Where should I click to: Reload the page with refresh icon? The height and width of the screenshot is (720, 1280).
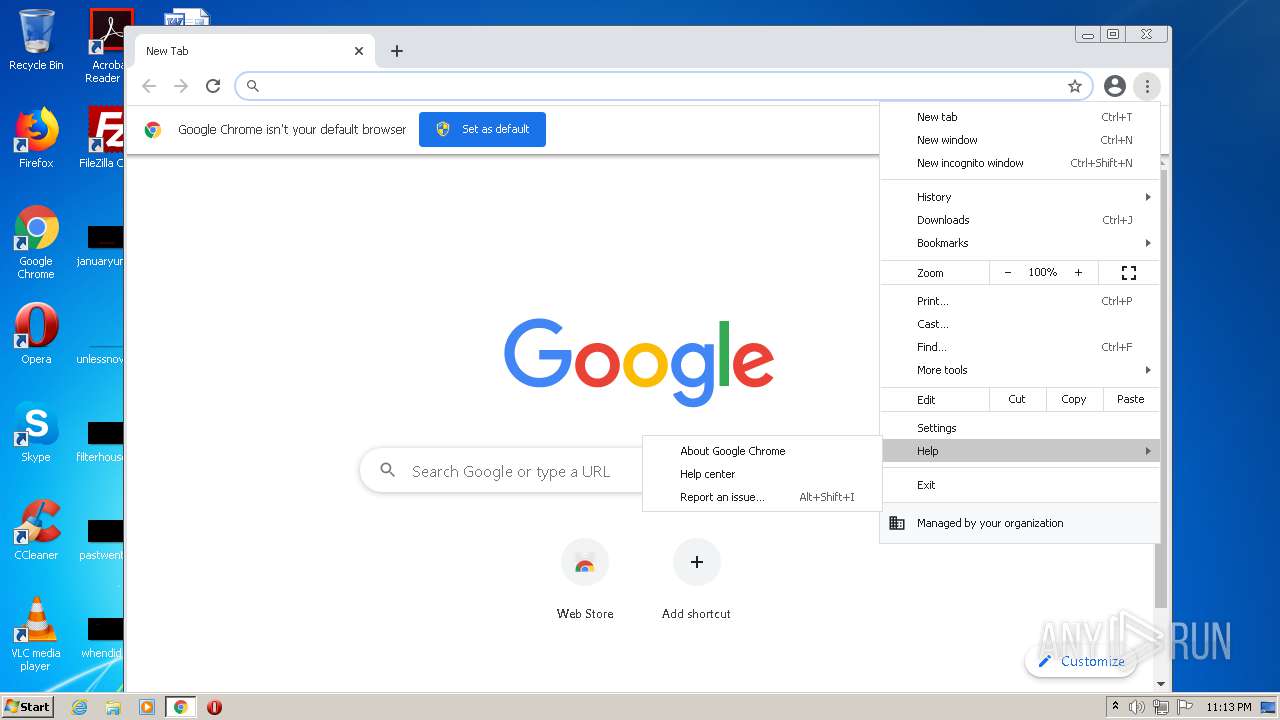click(213, 86)
